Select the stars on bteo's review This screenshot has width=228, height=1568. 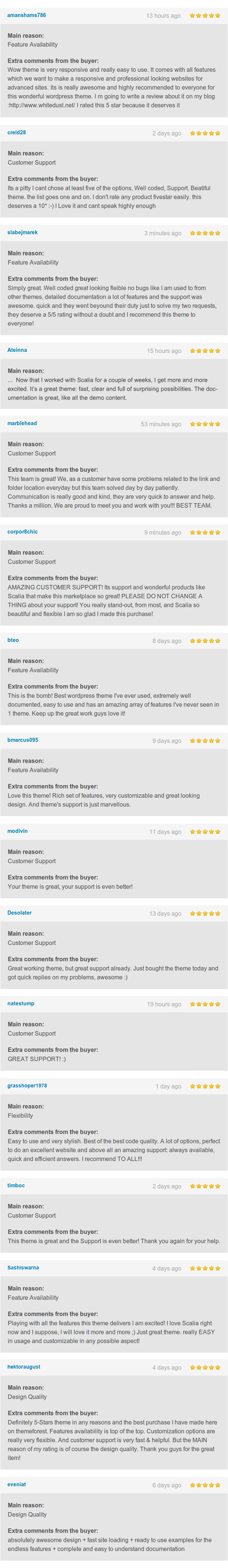[x=205, y=641]
